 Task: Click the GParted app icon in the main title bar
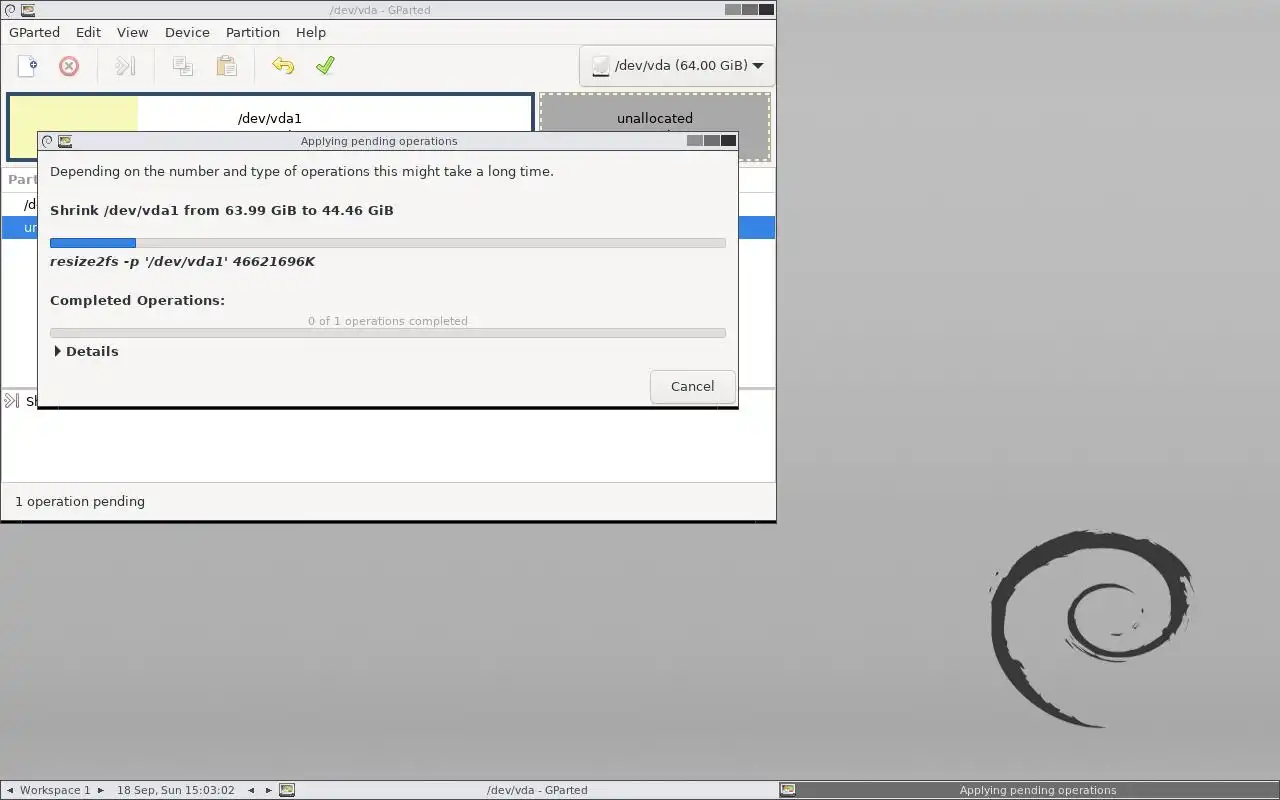27,10
